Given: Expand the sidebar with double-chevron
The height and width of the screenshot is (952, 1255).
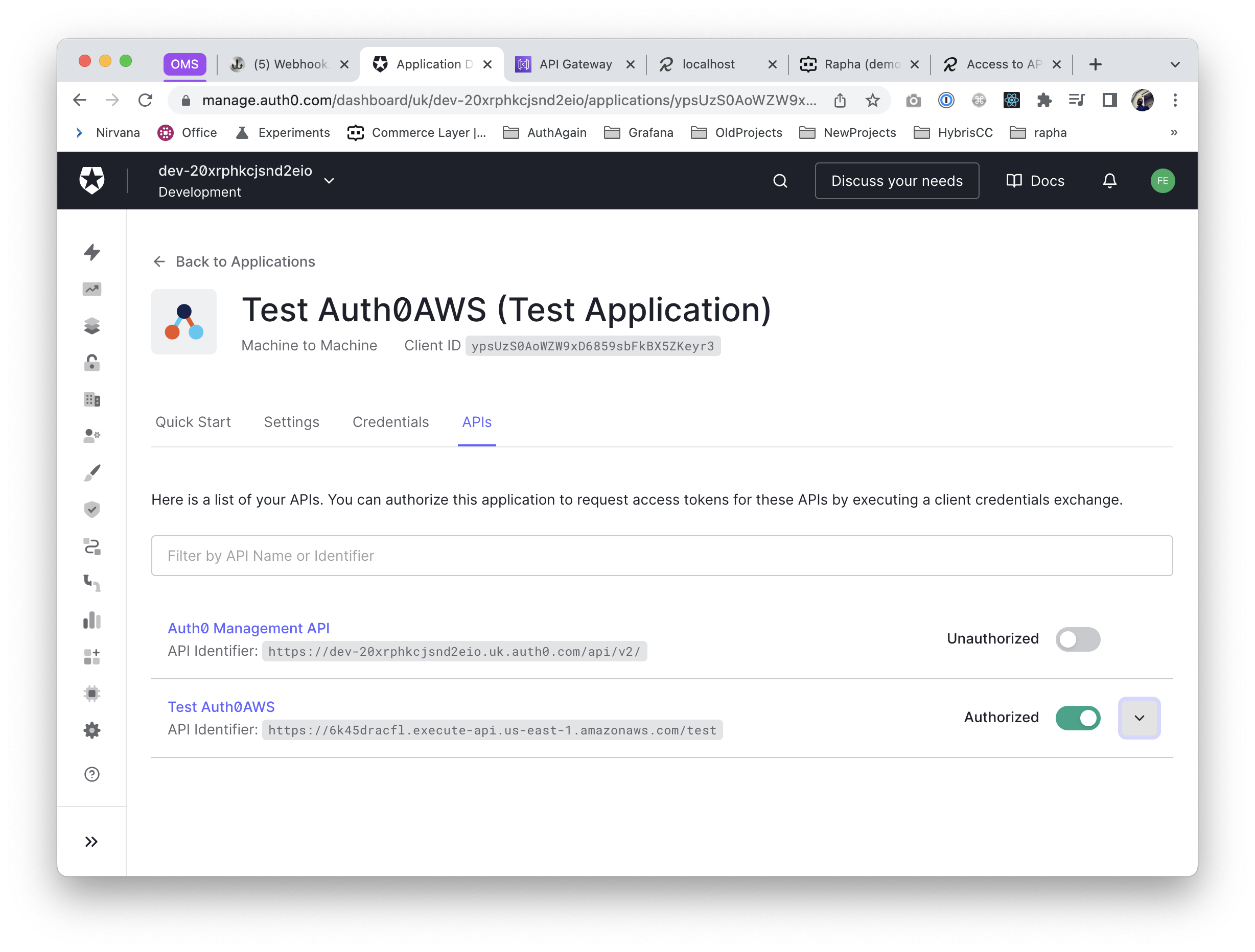Looking at the screenshot, I should click(91, 842).
